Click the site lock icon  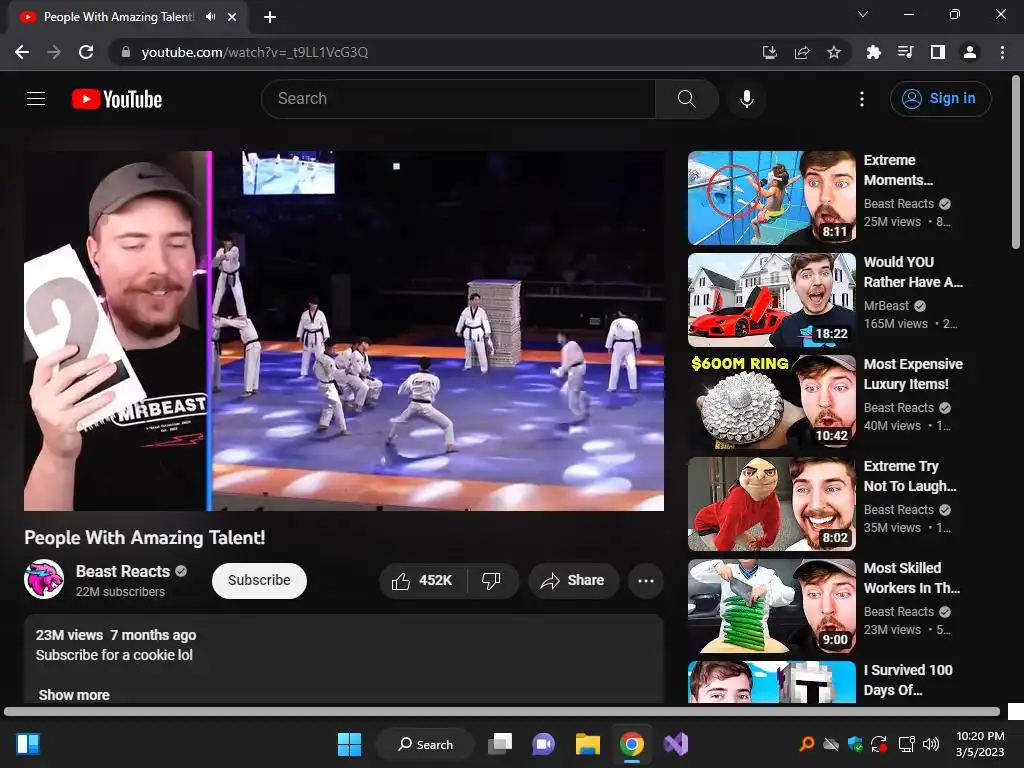coord(126,52)
